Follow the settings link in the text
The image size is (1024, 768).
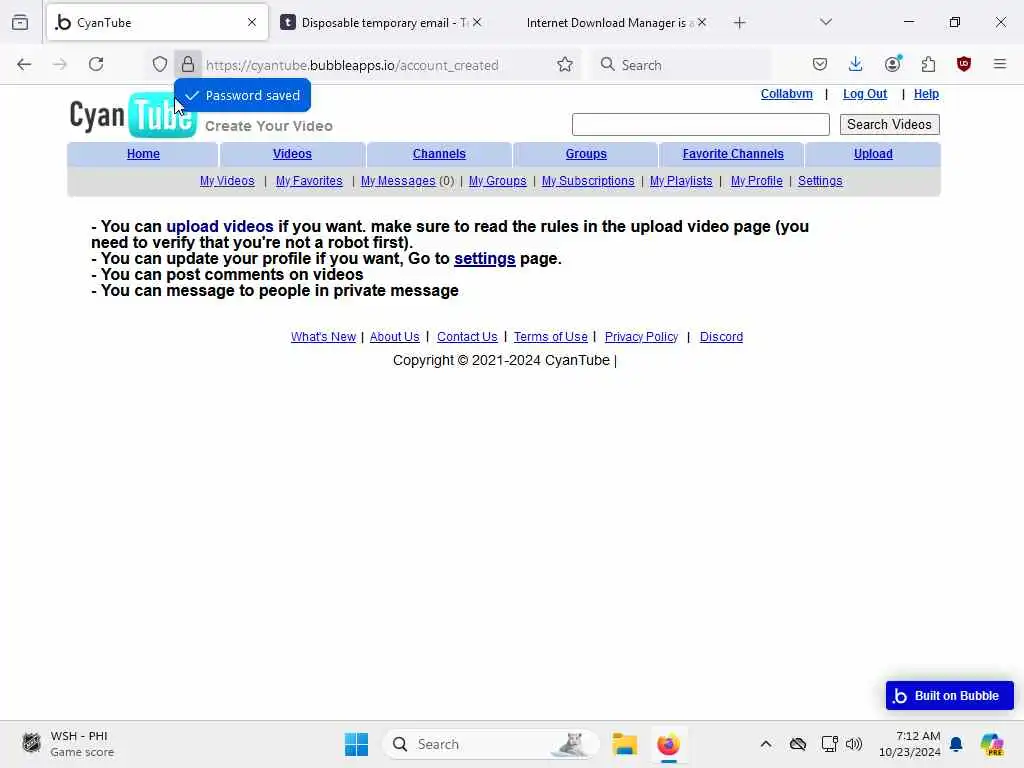485,259
